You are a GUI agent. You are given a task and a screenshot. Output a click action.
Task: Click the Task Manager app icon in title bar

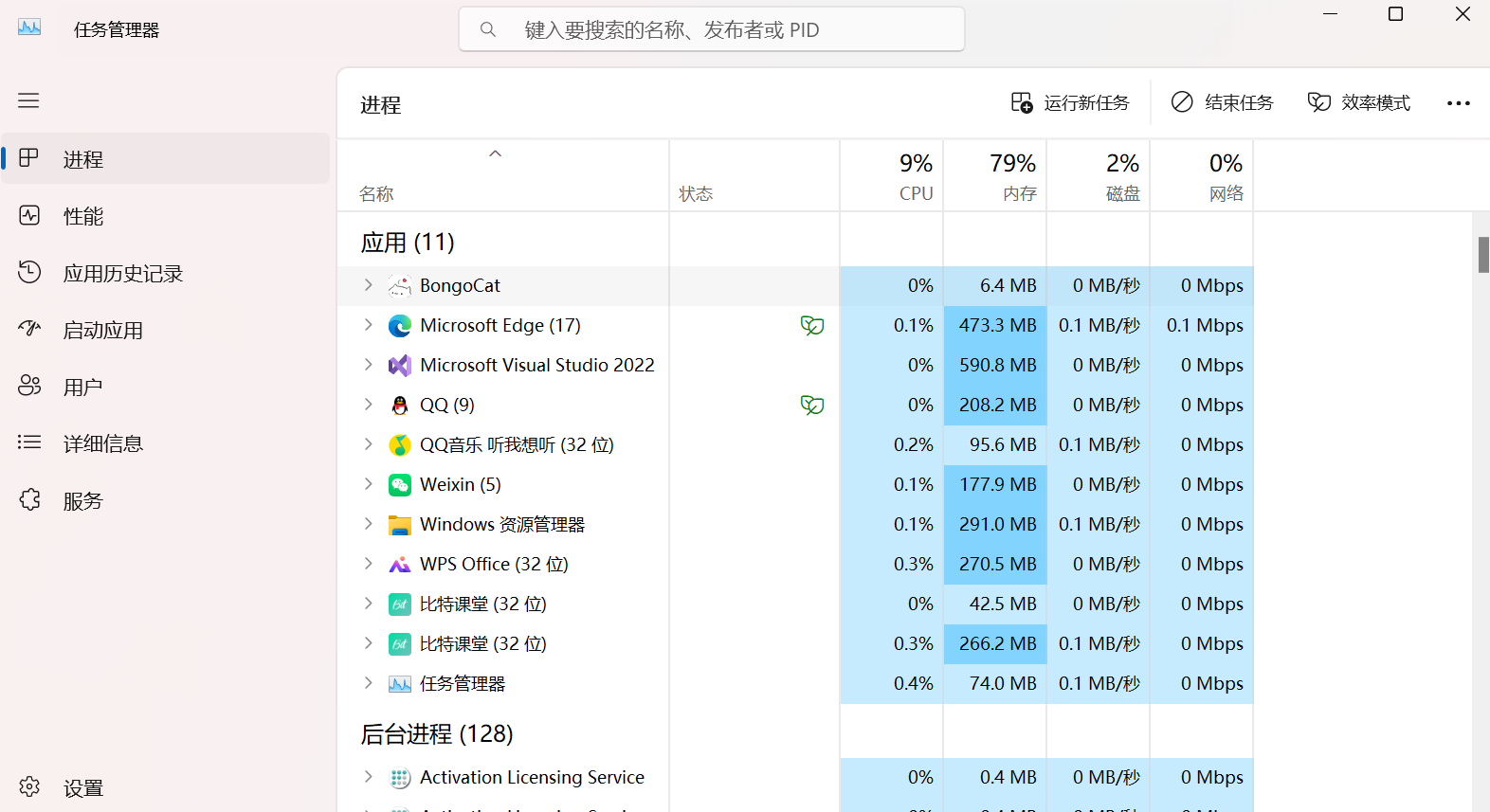tap(29, 28)
